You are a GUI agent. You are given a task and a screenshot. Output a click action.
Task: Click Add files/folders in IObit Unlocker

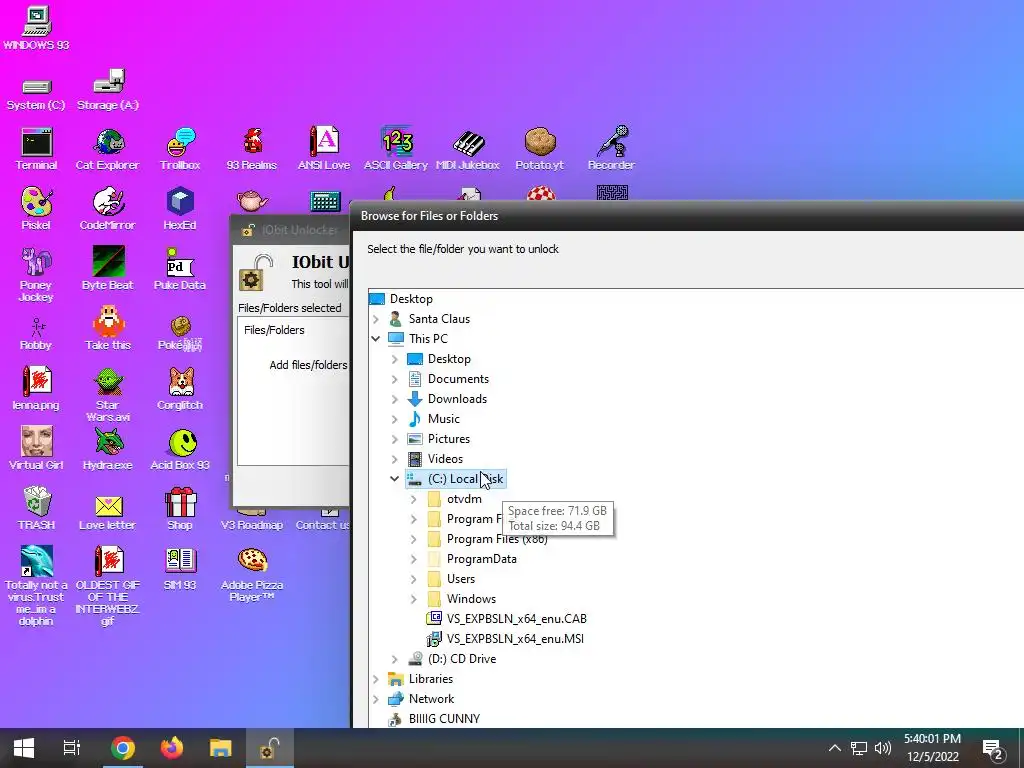click(308, 365)
